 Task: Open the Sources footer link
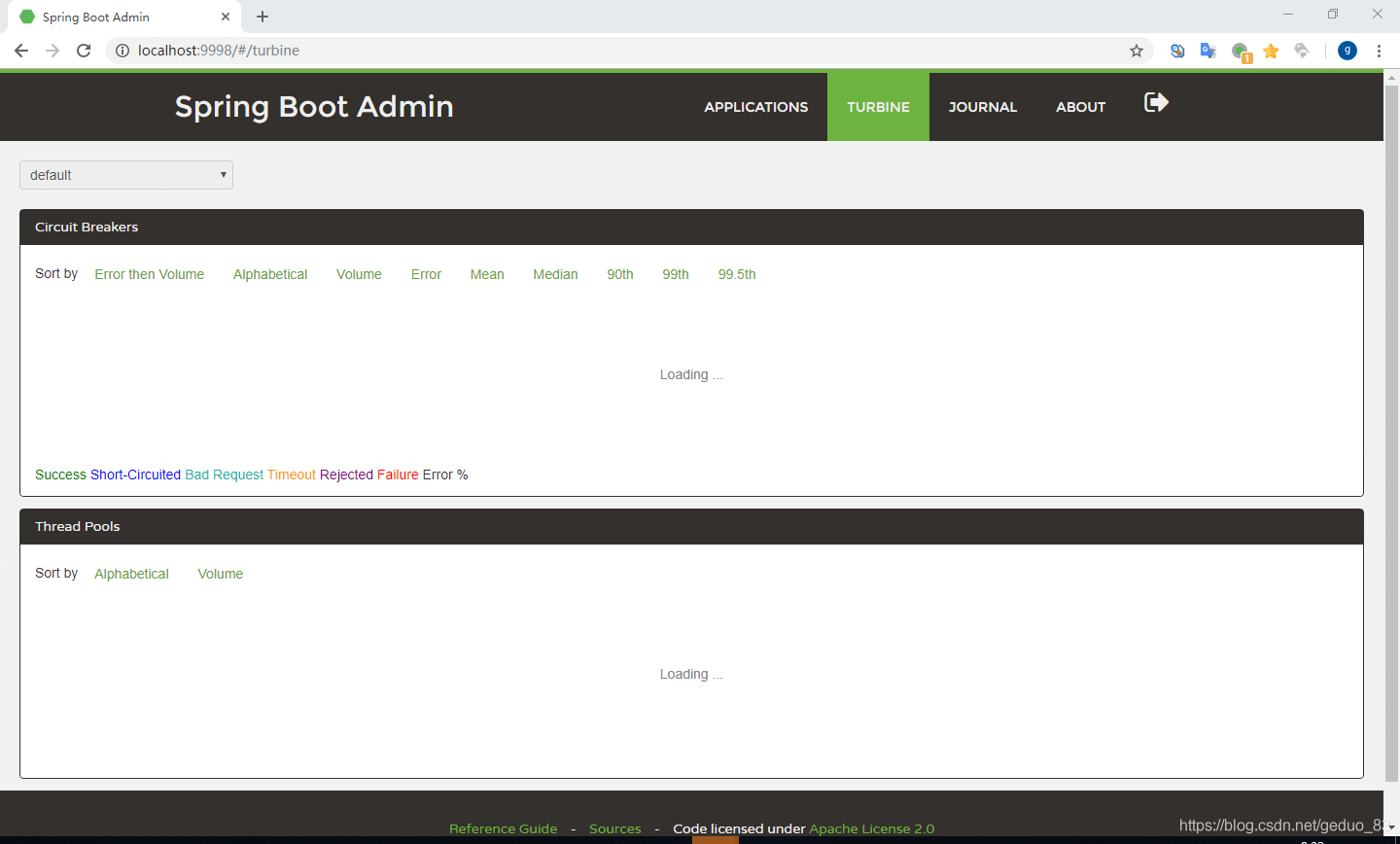[615, 828]
